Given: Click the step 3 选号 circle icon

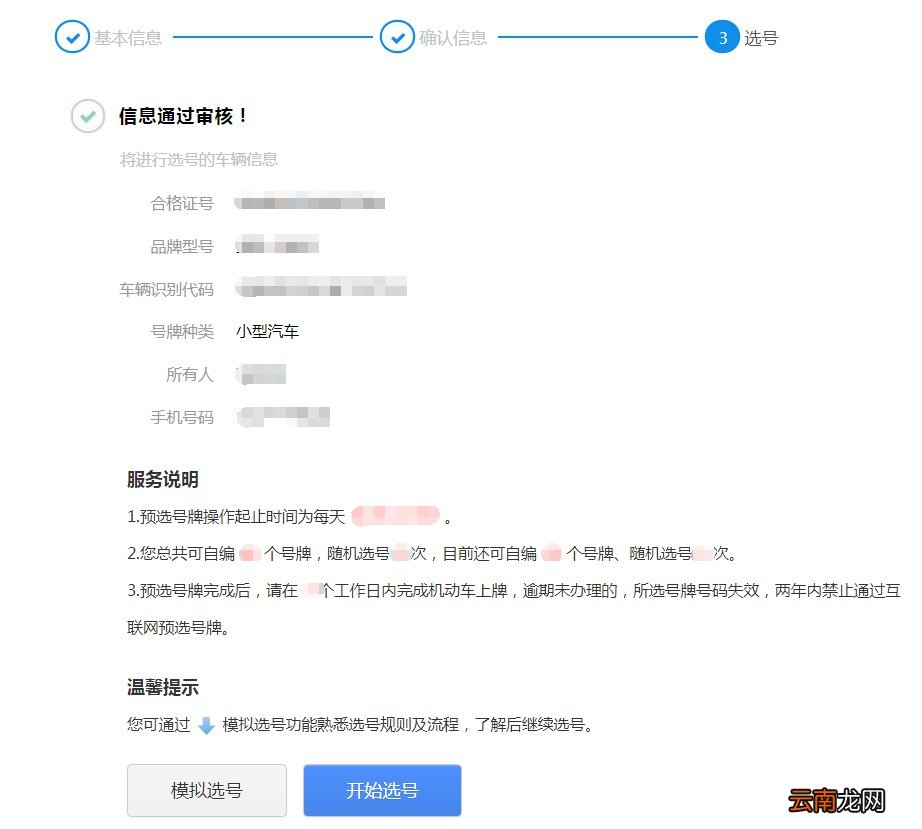Looking at the screenshot, I should tap(722, 37).
